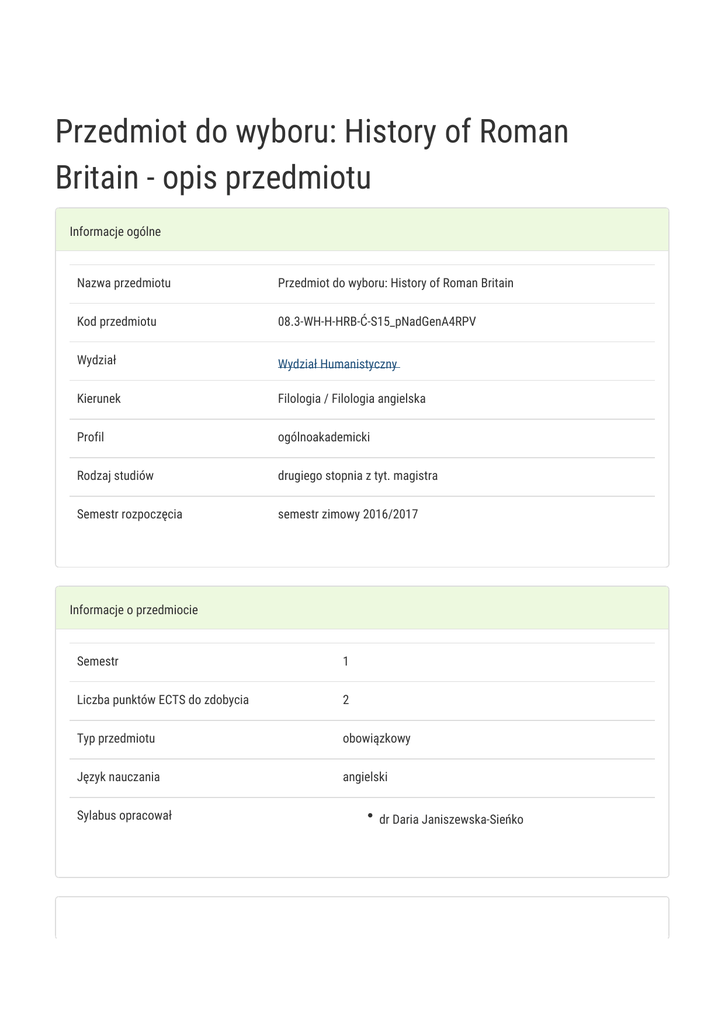Select the Informacje o przedmiocie panel header
Screen dimensions: 725x1024
362,608
